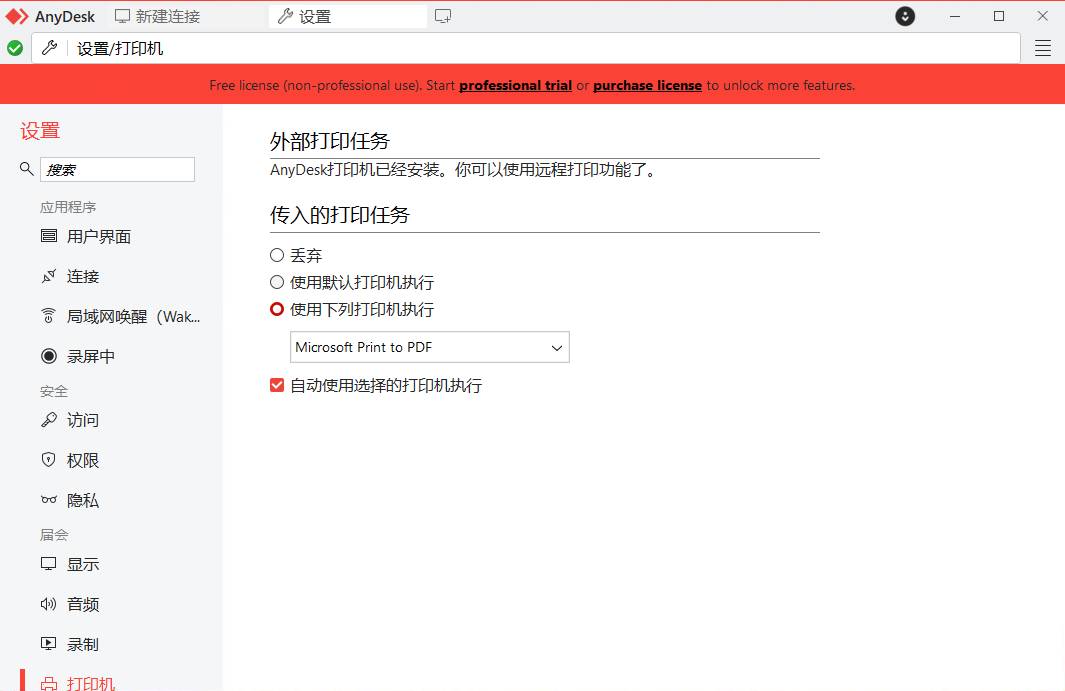Maximize the AnyDesk window
Viewport: 1065px width, 691px height.
[x=998, y=16]
